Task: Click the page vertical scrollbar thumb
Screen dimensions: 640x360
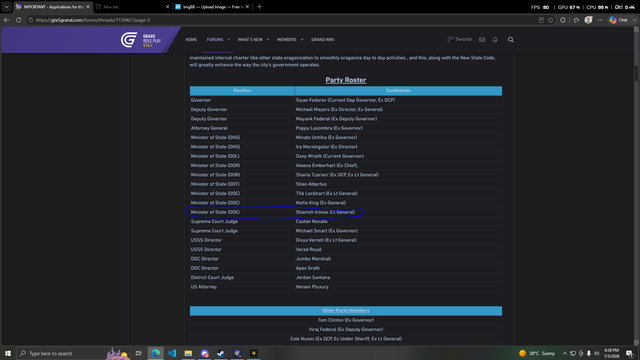Action: tap(636, 73)
